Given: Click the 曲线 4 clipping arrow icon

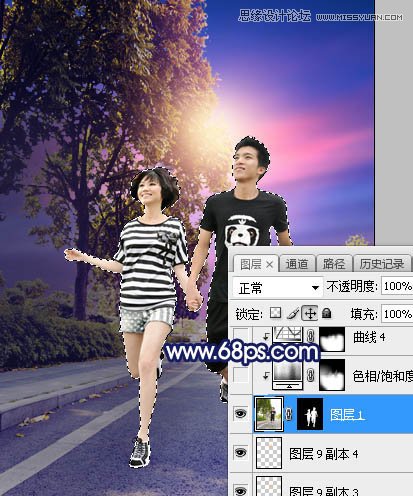Looking at the screenshot, I should (x=265, y=336).
